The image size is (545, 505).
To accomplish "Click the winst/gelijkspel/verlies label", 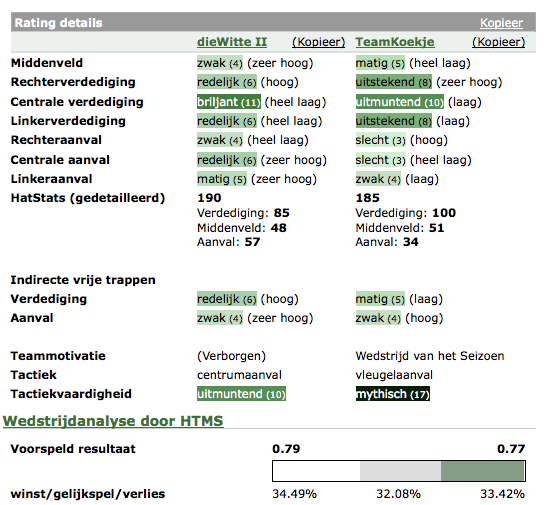I will 88,494.
